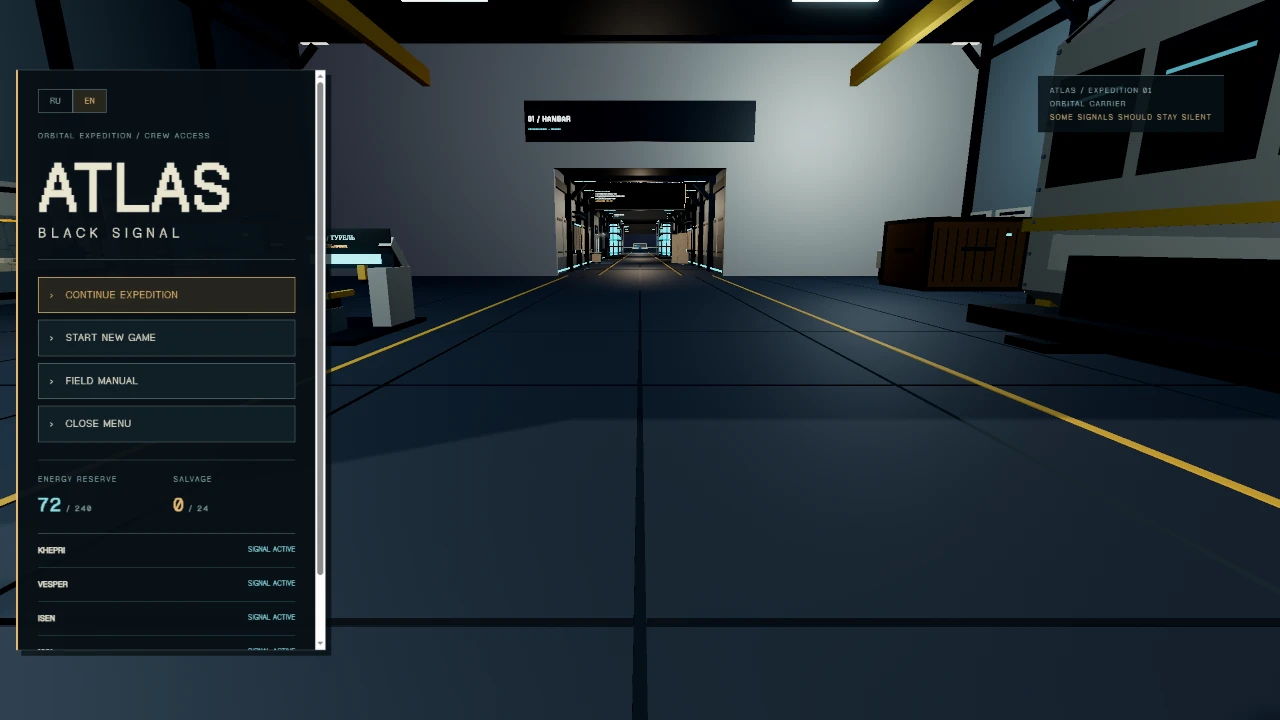Image resolution: width=1280 pixels, height=720 pixels.
Task: Click the ATLAS title logo
Action: click(134, 188)
